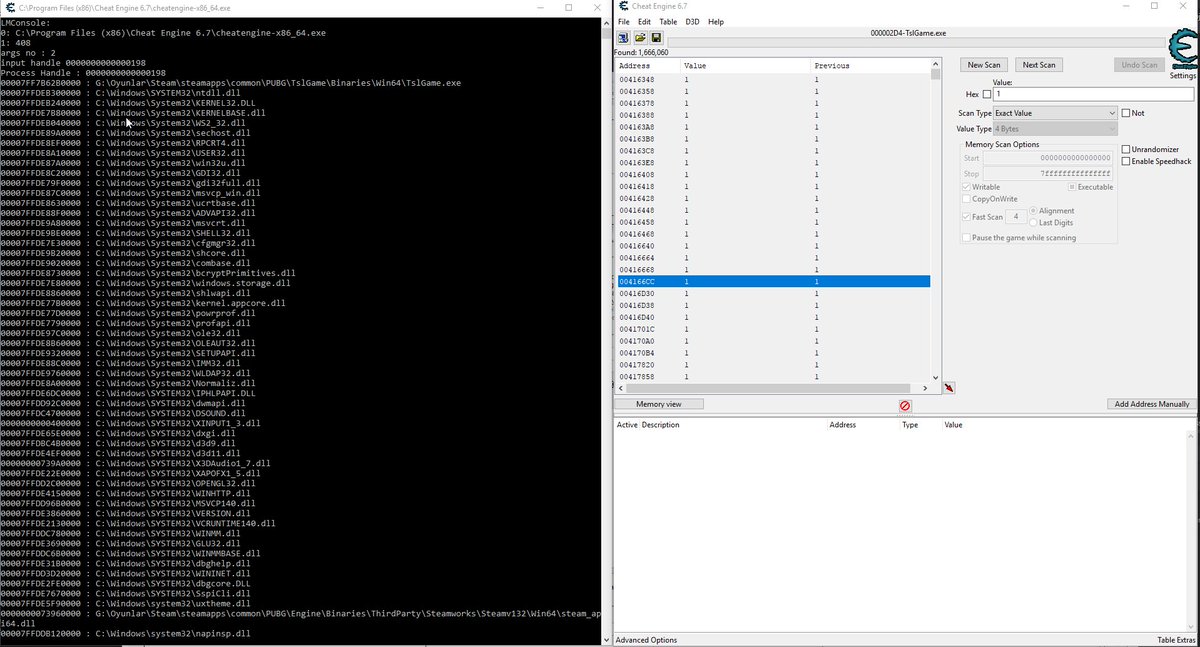The image size is (1200, 647).
Task: Click Add Address Manually button
Action: pyautogui.click(x=1152, y=404)
